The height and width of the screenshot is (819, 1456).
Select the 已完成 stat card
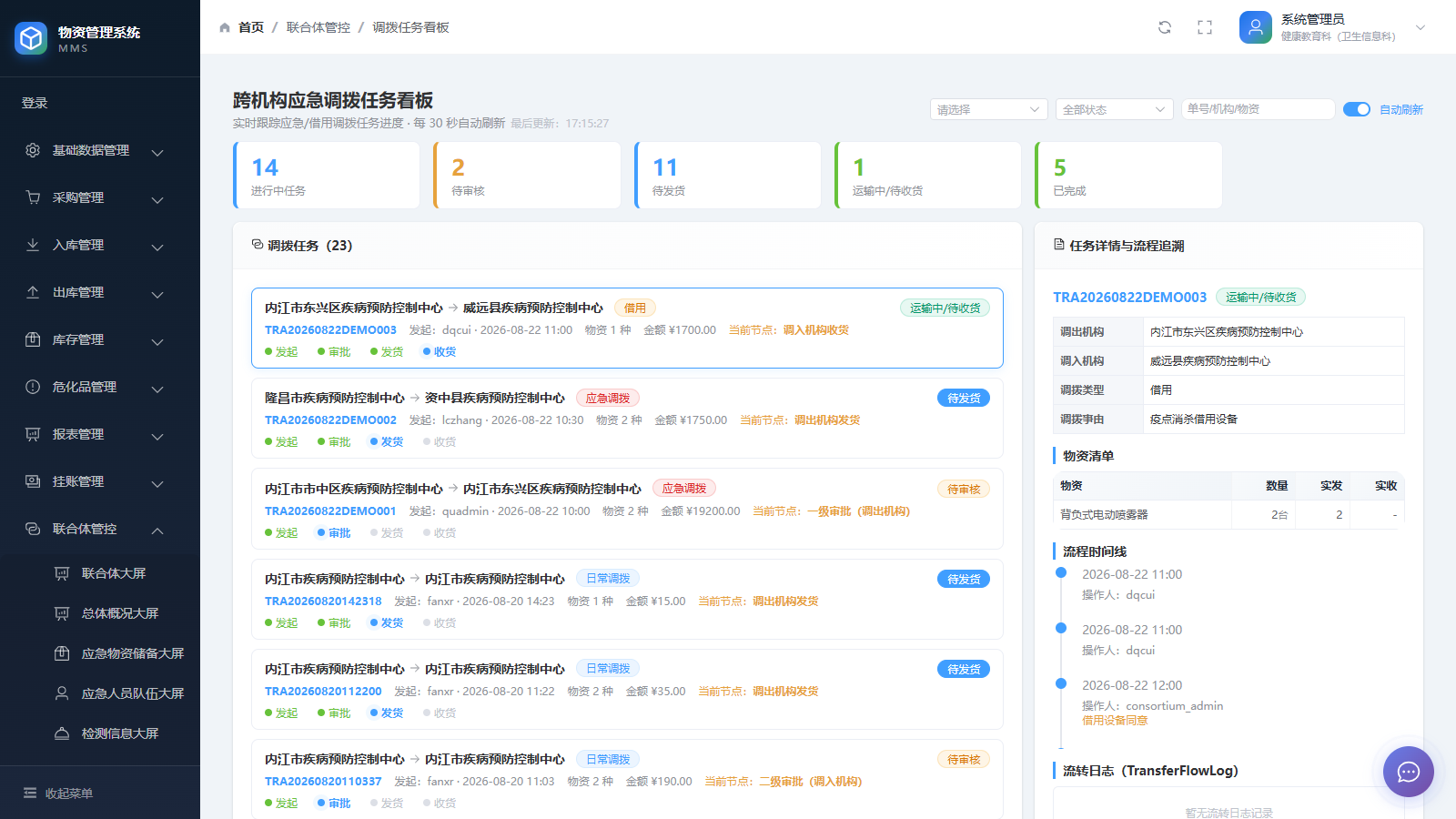click(x=1128, y=175)
